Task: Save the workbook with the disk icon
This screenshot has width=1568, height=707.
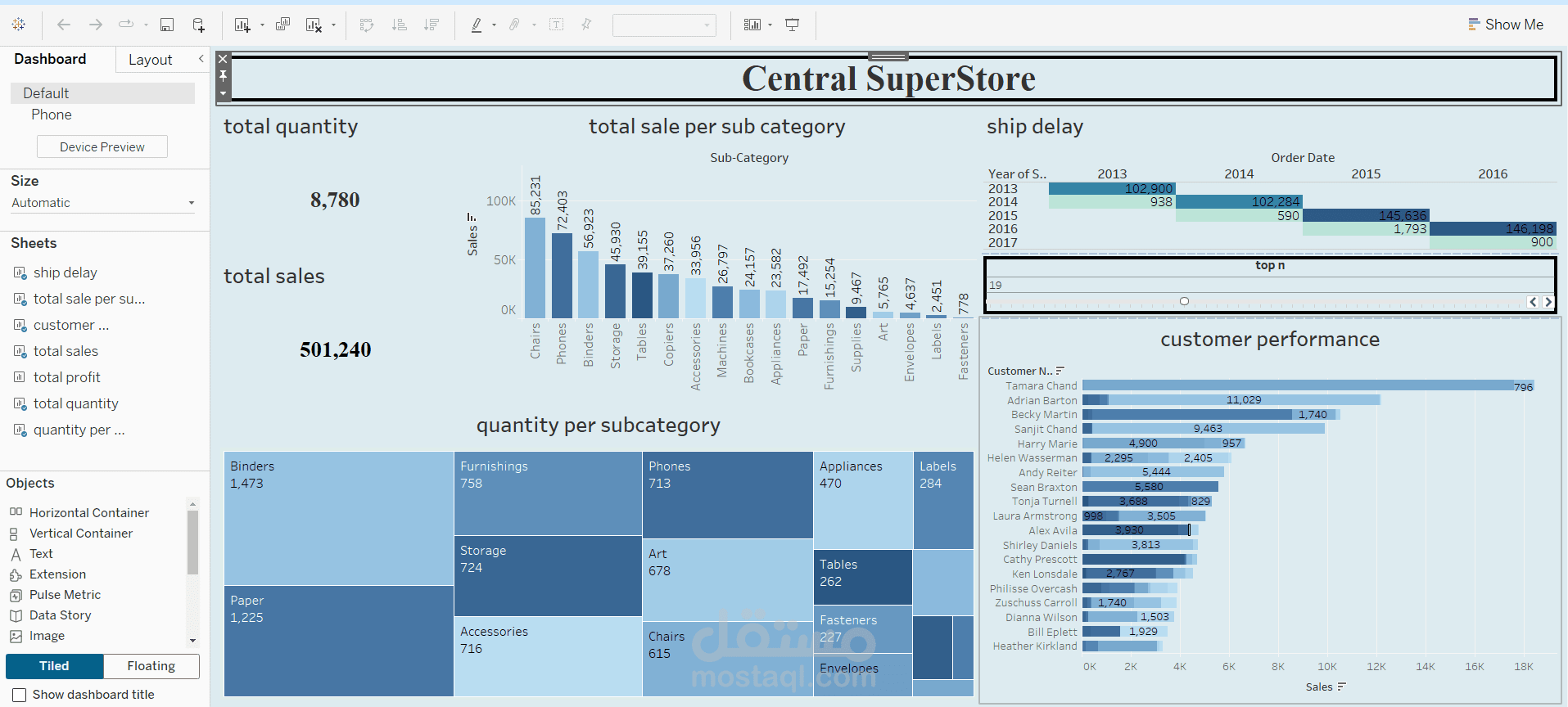Action: (167, 25)
